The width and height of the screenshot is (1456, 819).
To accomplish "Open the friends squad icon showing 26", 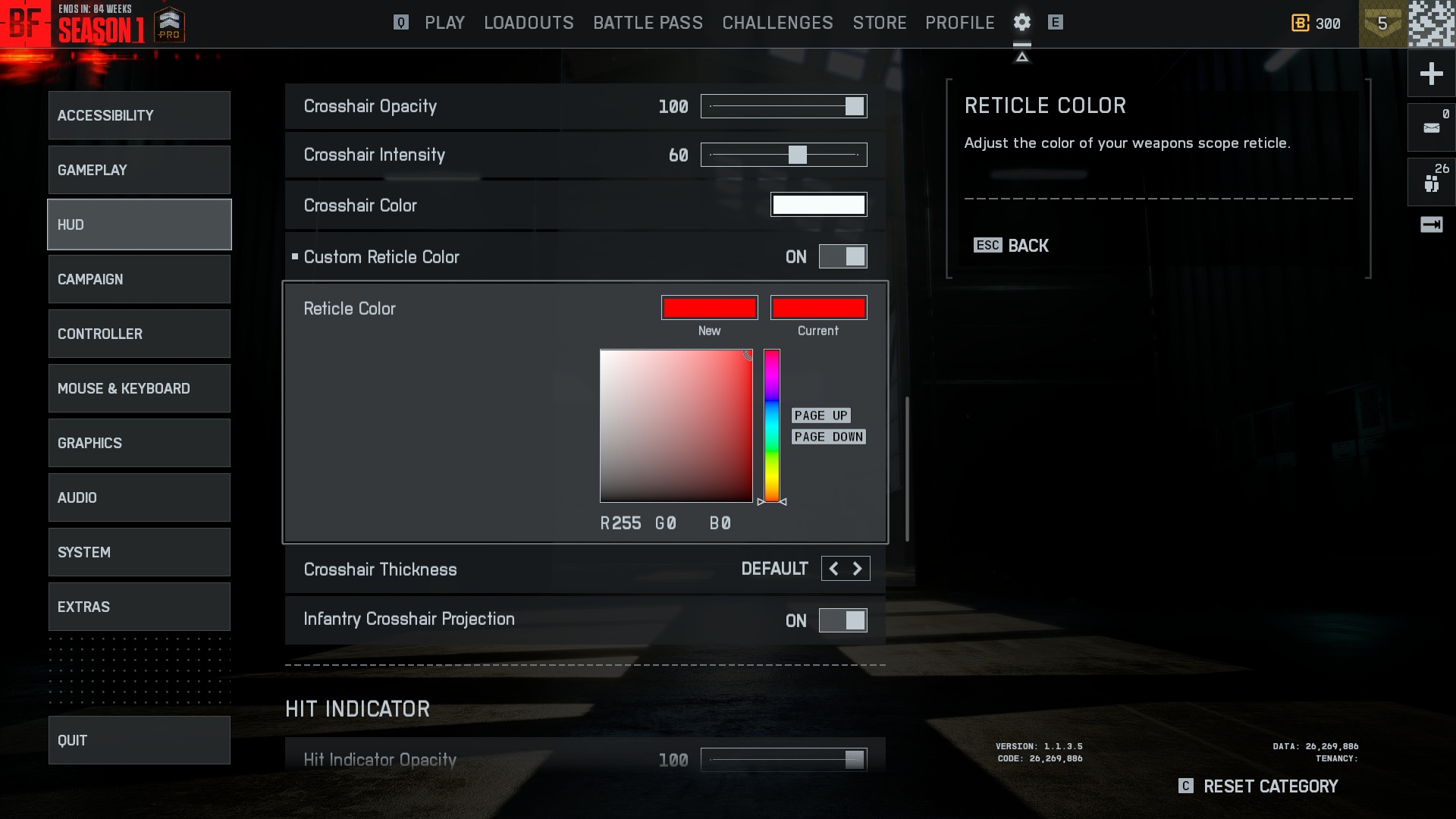I will coord(1431,183).
